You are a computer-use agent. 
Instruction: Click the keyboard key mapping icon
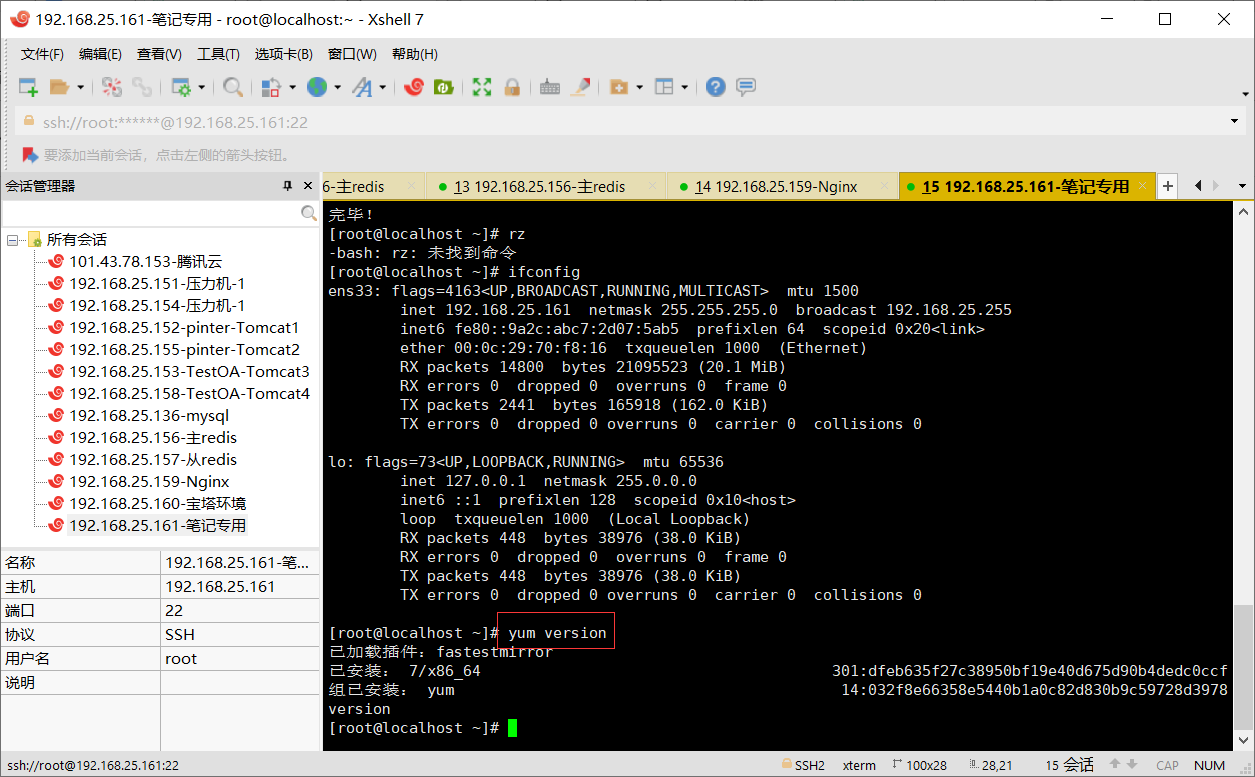pyautogui.click(x=549, y=88)
